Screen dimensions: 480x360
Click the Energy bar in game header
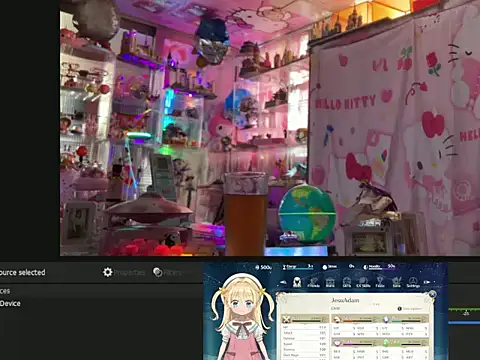click(297, 267)
